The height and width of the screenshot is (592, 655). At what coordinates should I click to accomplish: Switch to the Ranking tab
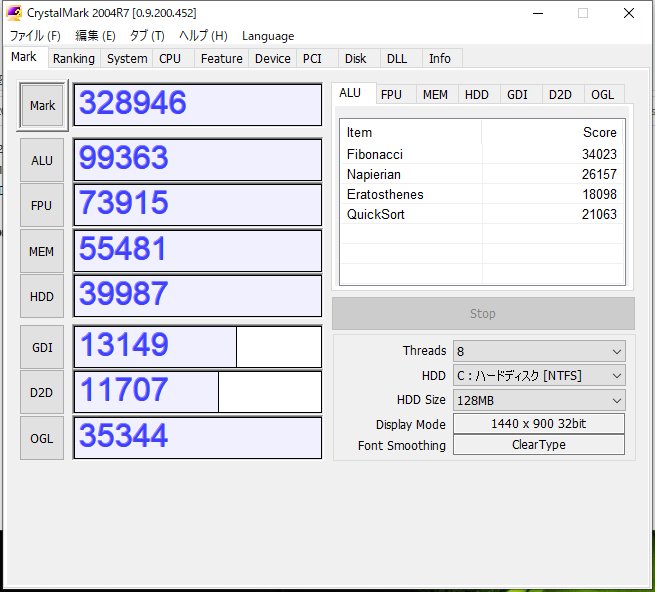click(74, 58)
